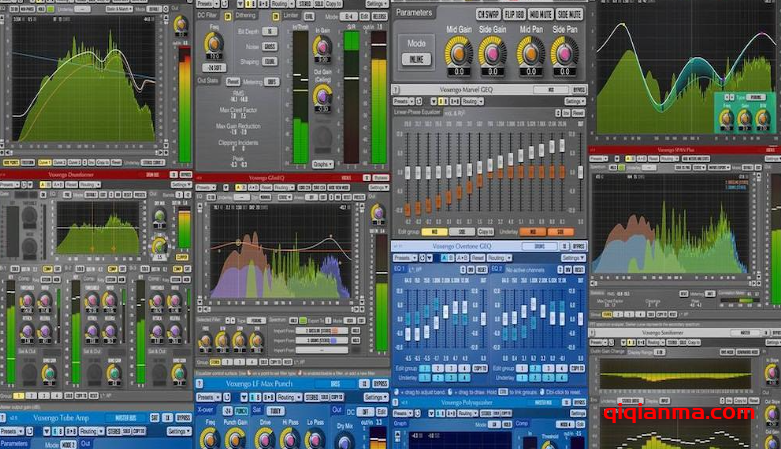781x449 pixels.
Task: Click the Side Pan knob
Action: 563,52
